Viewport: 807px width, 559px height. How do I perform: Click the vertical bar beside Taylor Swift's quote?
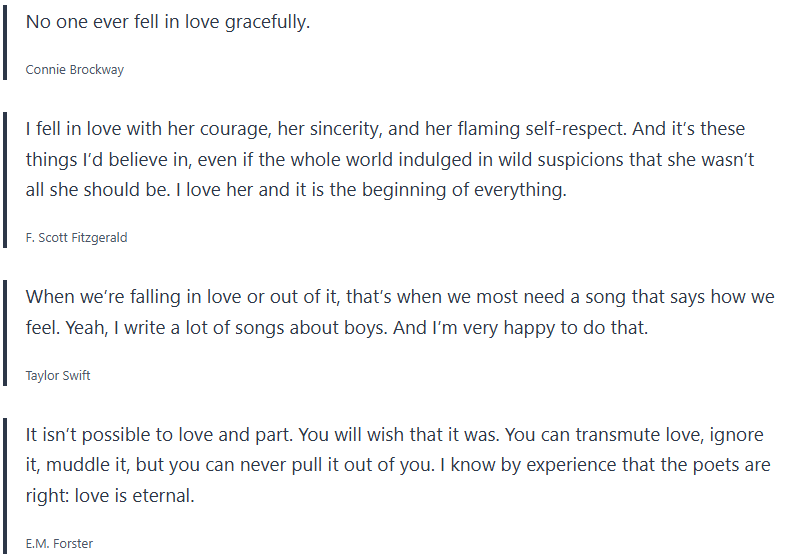[x=6, y=335]
